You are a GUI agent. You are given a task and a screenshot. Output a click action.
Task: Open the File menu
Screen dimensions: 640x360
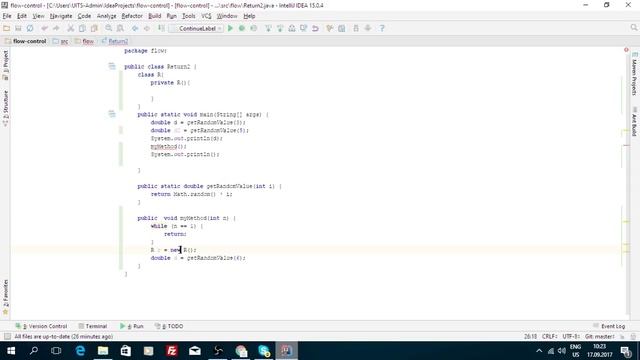(7, 16)
